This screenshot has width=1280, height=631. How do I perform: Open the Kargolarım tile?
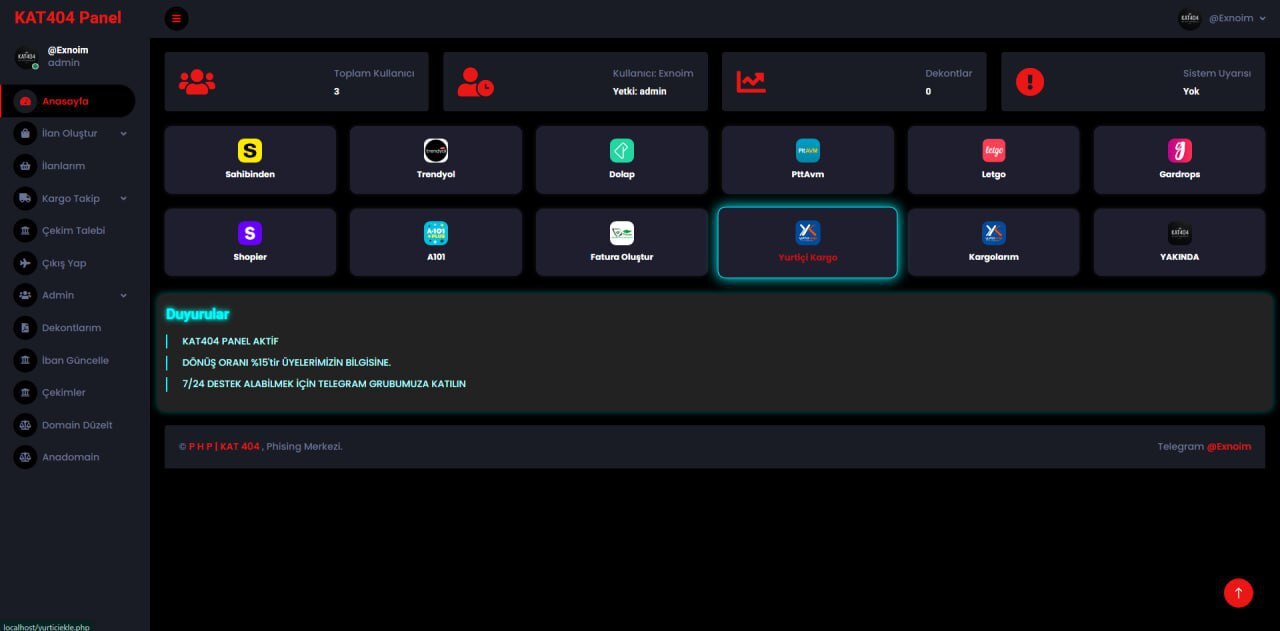tap(993, 242)
